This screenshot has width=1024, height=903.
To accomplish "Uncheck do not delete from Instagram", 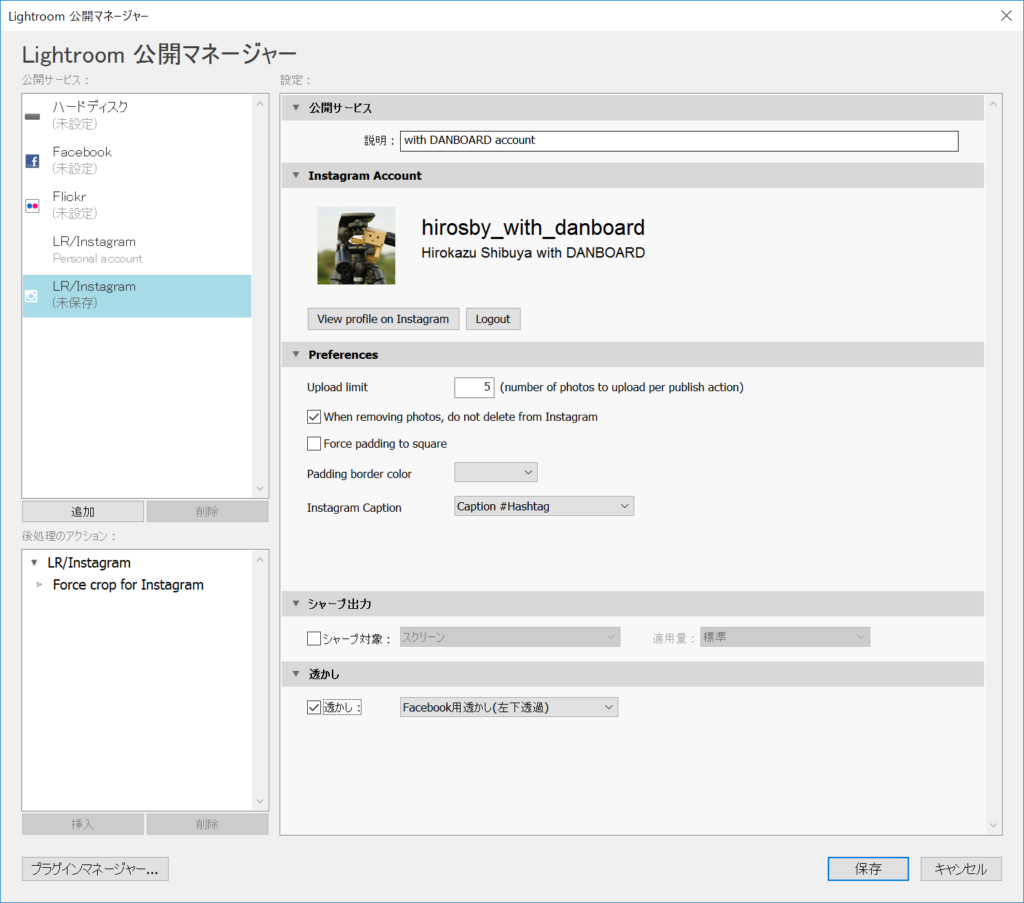I will [314, 417].
